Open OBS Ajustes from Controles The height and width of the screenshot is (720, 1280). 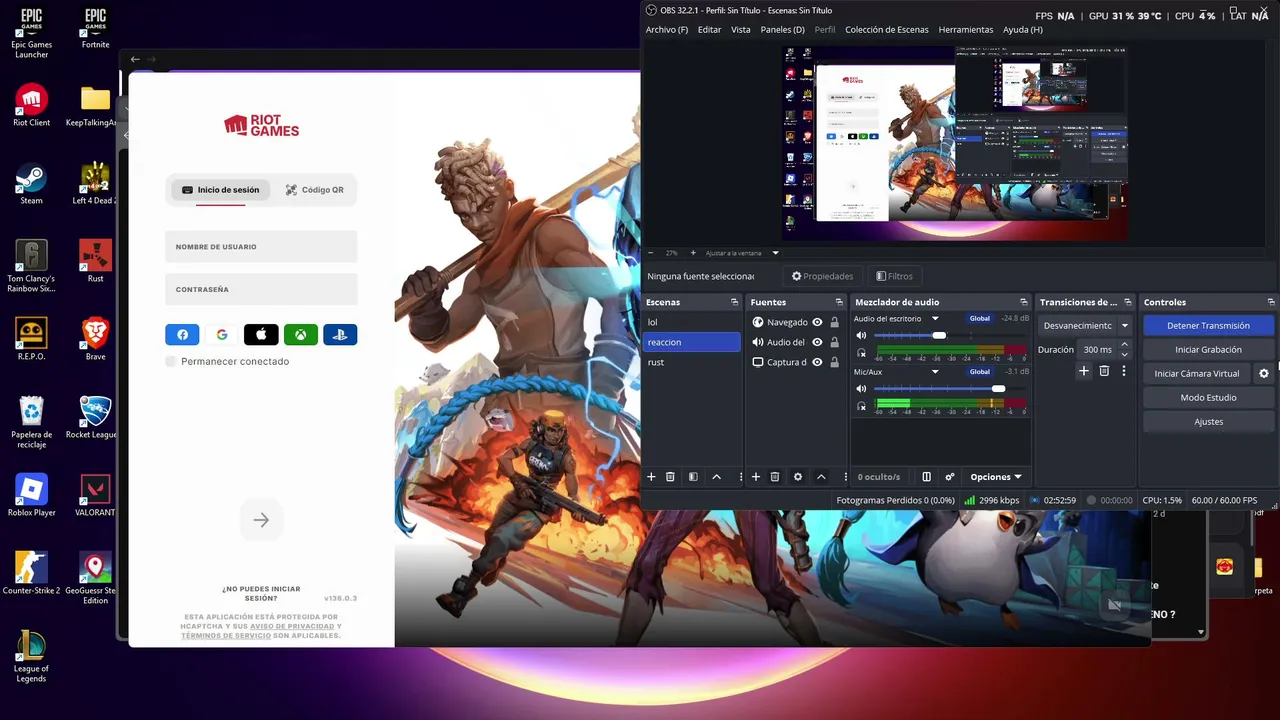click(1208, 421)
